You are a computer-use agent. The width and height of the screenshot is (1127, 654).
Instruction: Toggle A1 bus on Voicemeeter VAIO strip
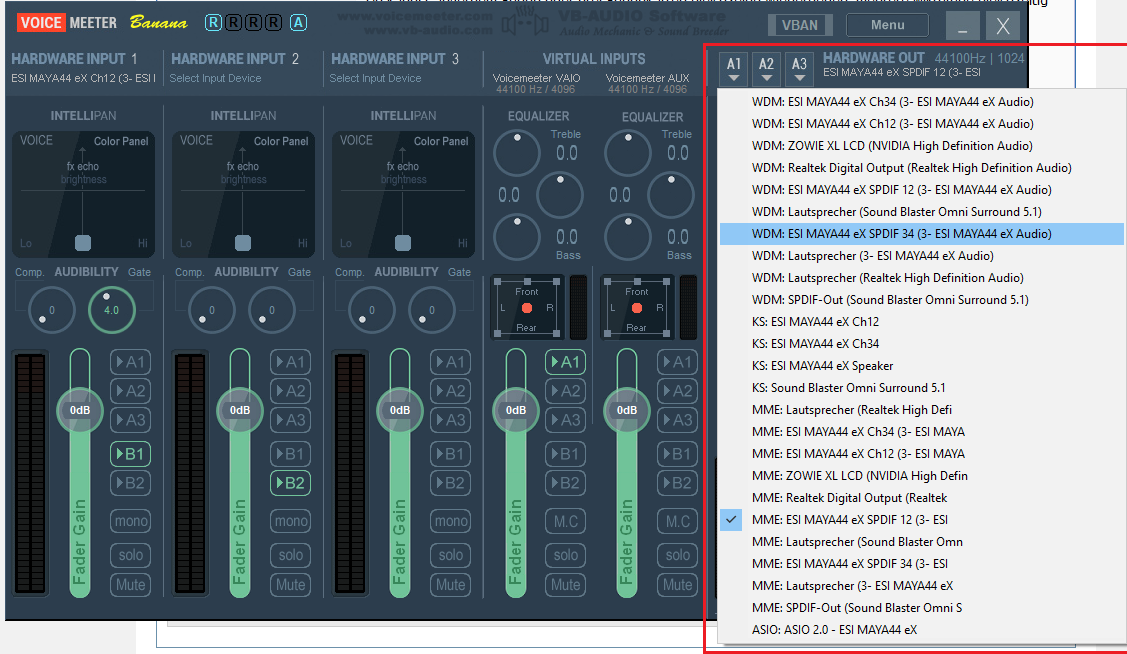(x=566, y=362)
